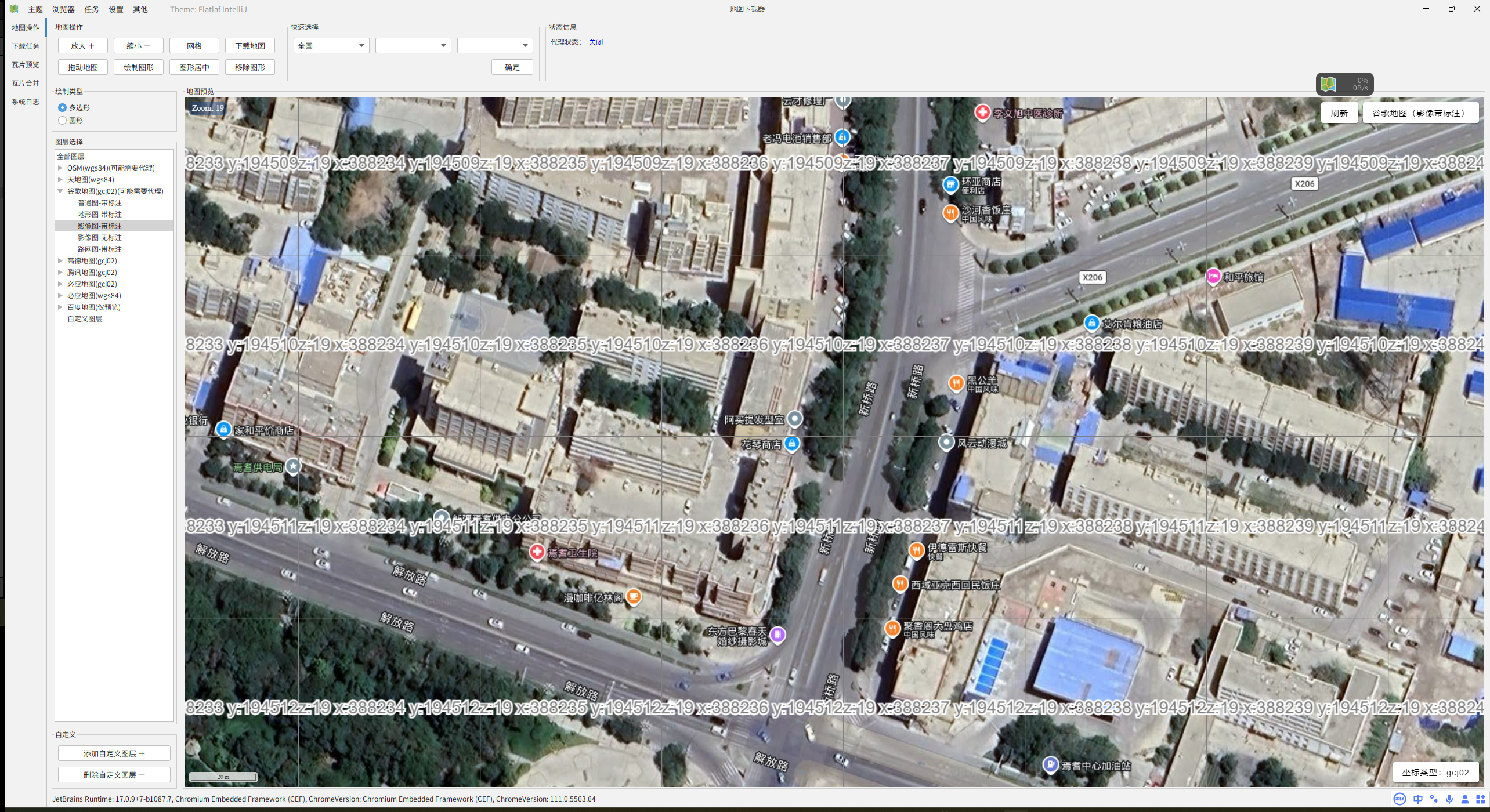Screen dimensions: 1490x812
Task: Click the 刷新 button on map
Action: (1339, 113)
